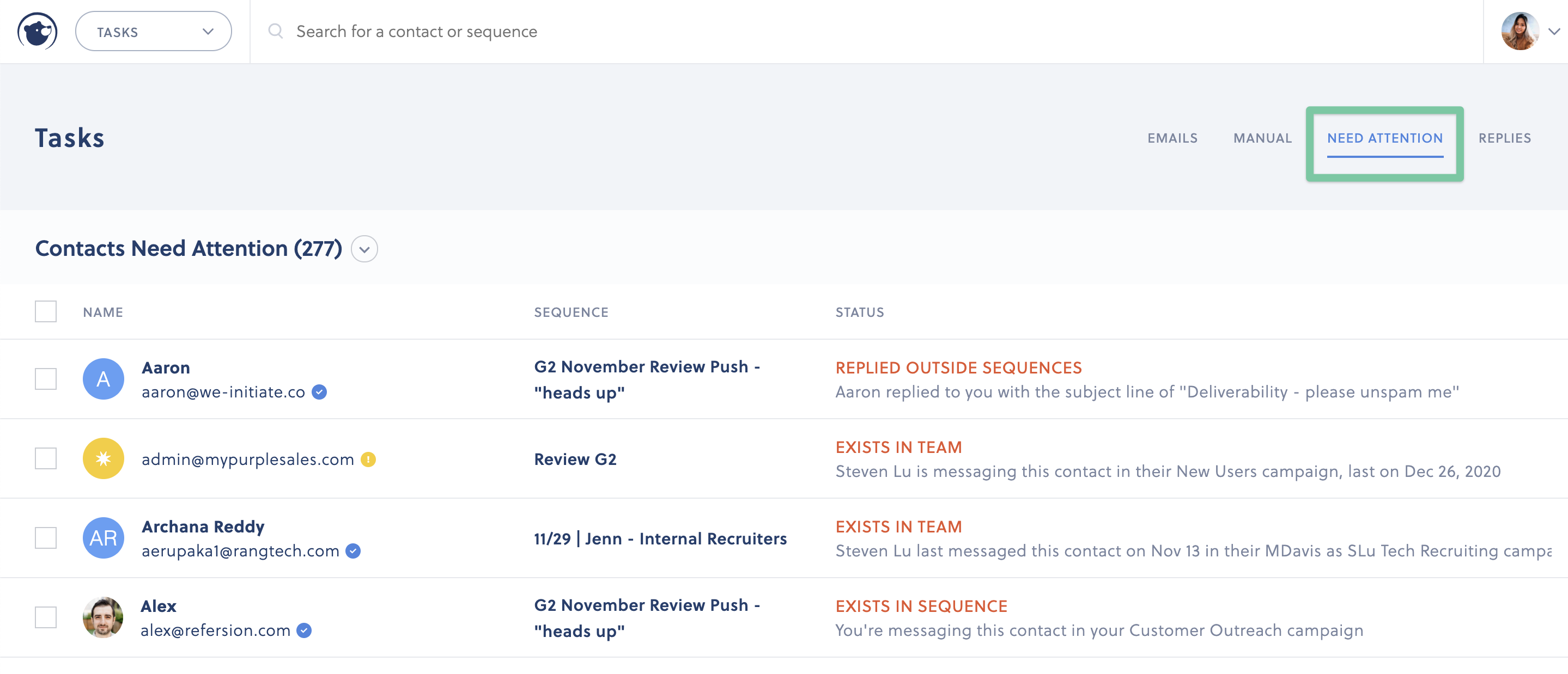Click Customer Outreach campaign description for Alex
Viewport: 1568px width, 674px height.
1099,631
